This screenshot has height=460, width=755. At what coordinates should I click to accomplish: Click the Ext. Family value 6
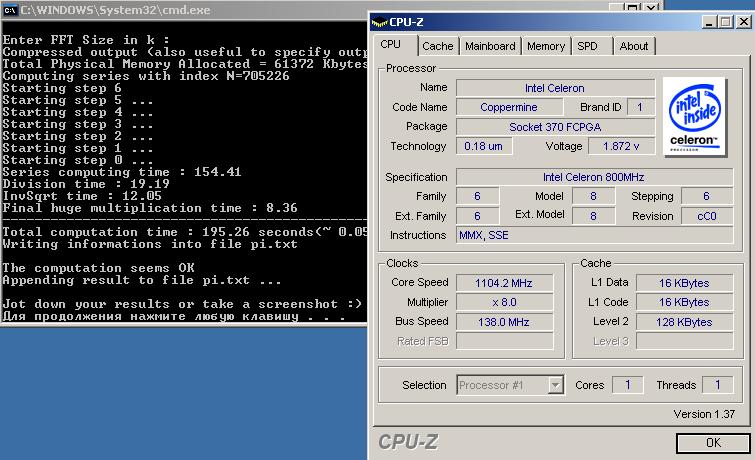[477, 216]
